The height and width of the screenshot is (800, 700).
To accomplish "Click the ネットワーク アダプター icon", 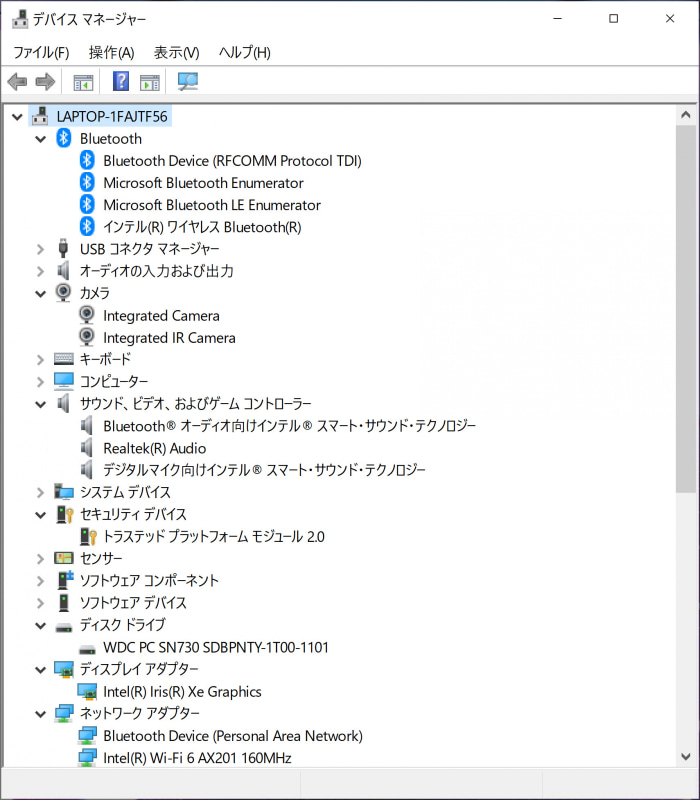I will pyautogui.click(x=64, y=713).
